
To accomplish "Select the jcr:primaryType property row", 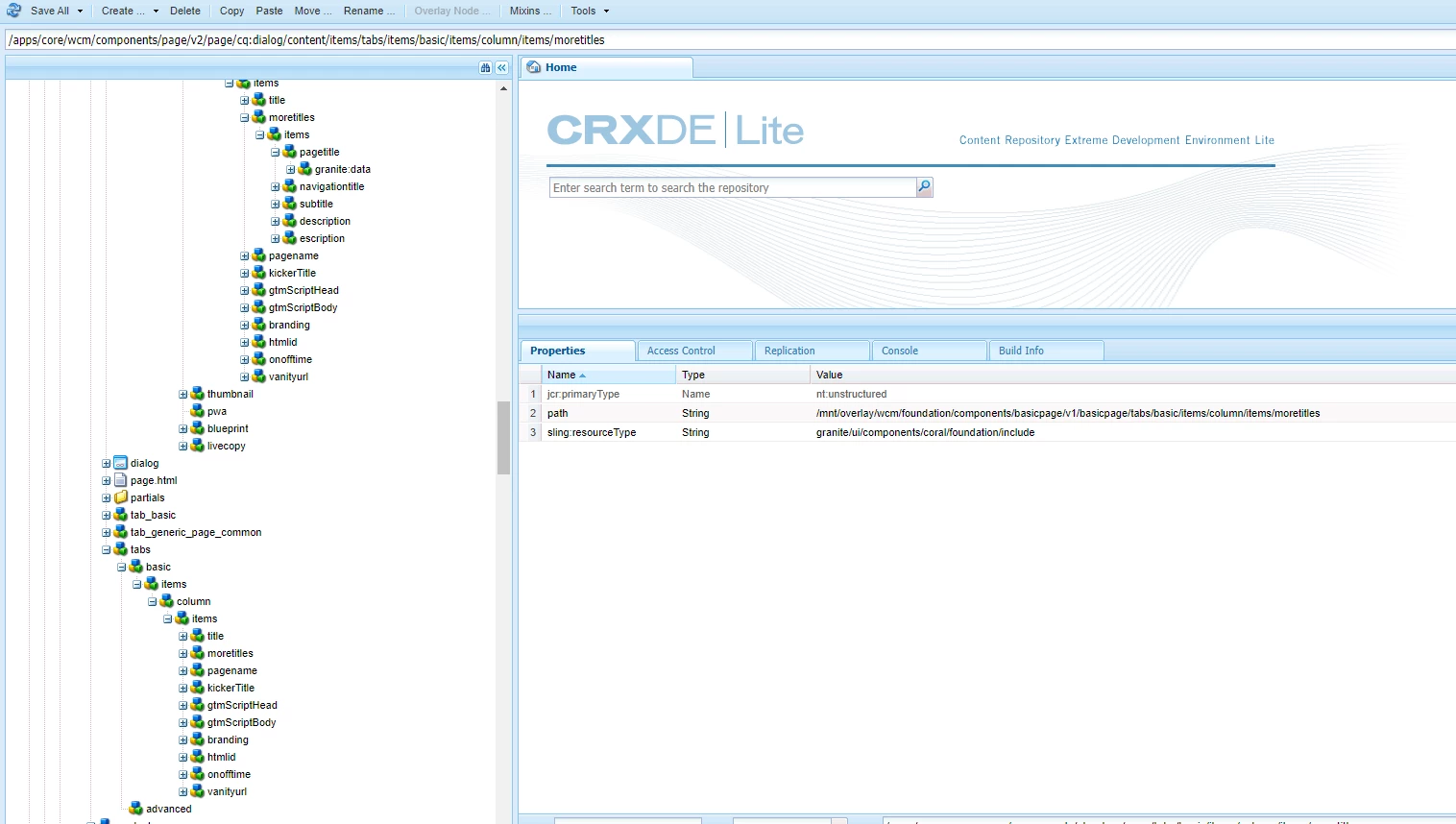I will coord(987,394).
